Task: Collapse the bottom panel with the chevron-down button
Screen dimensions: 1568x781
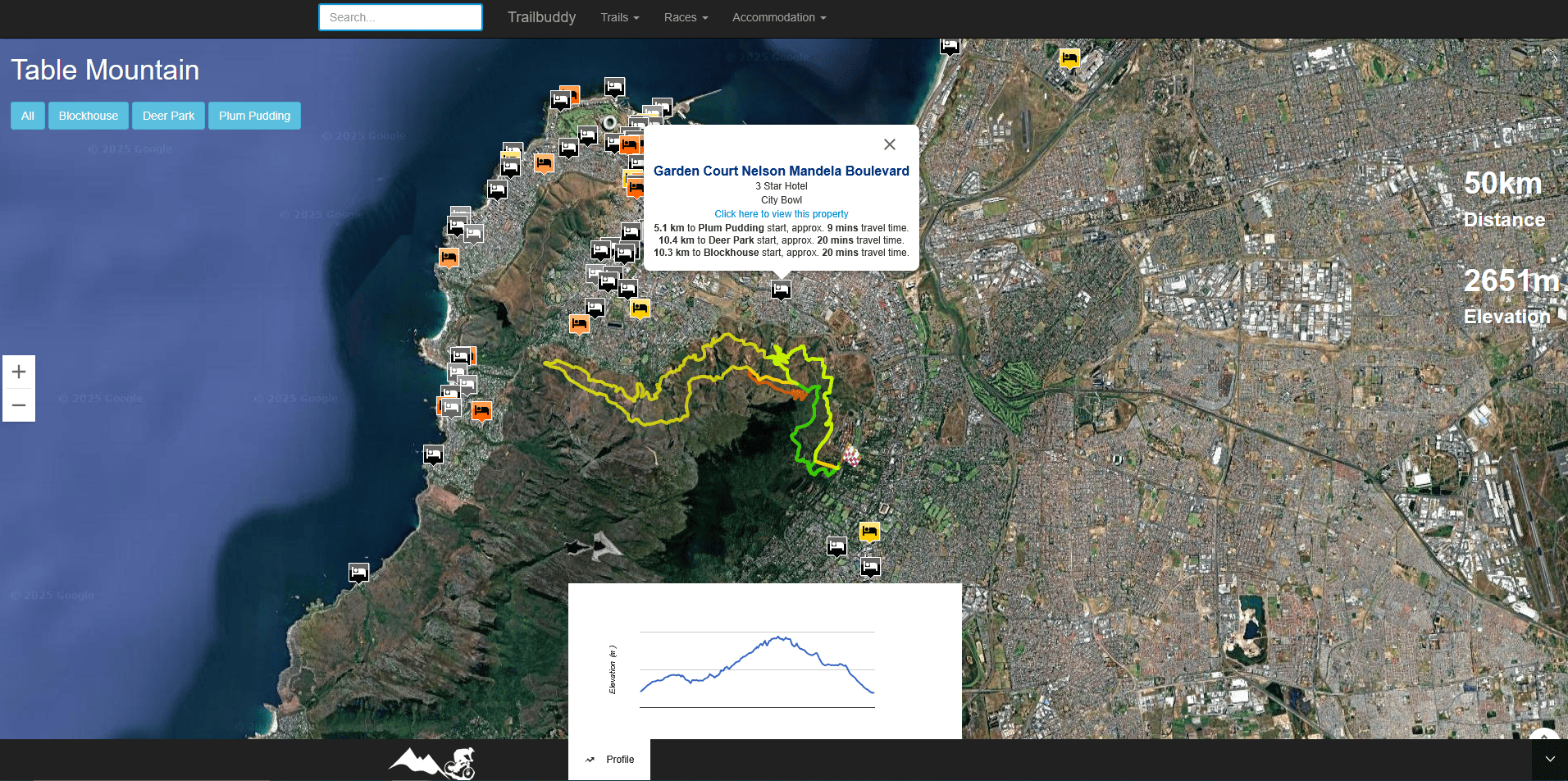Action: (1550, 760)
